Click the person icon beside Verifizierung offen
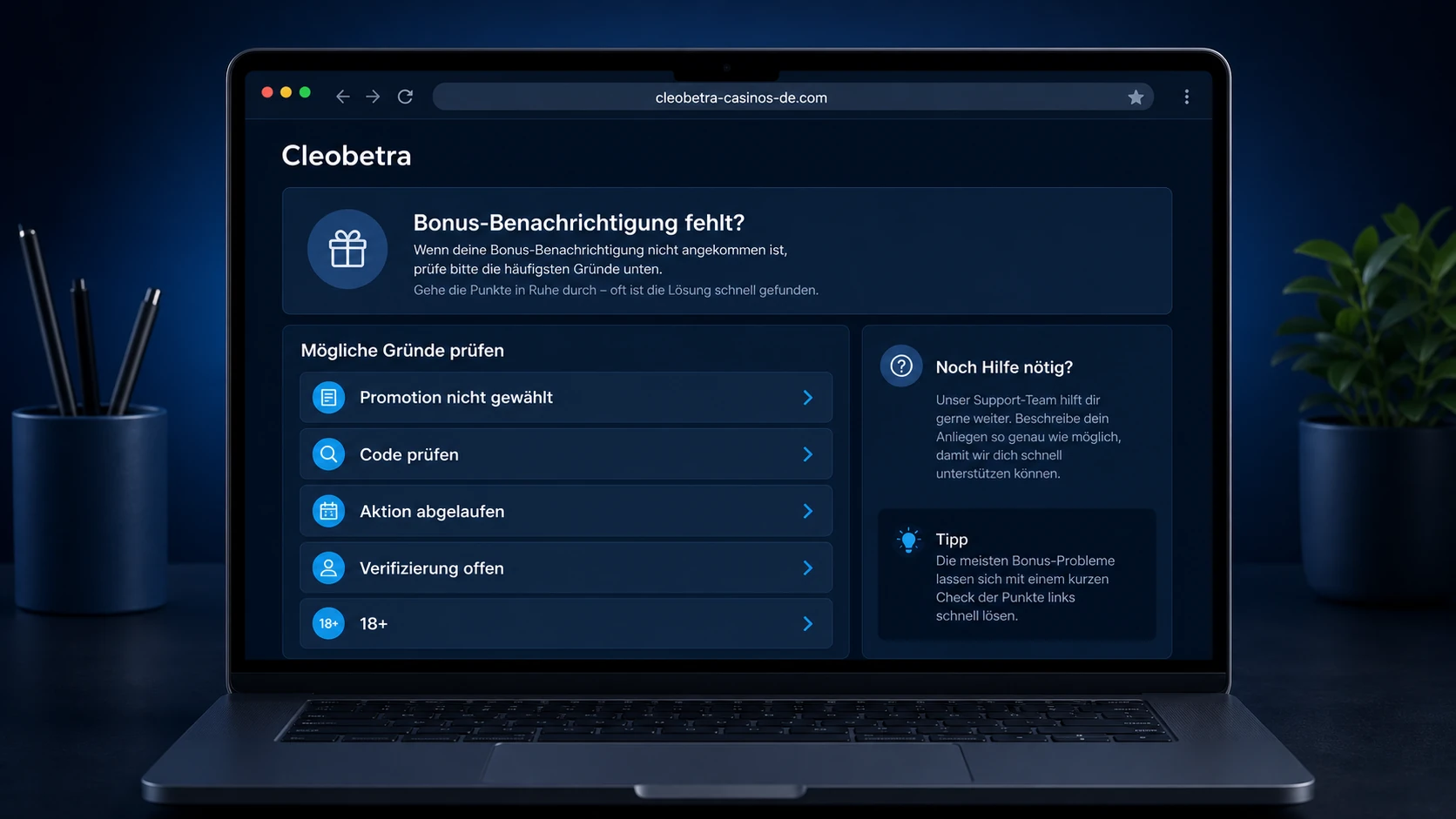Screen dimensions: 1456x819 (x=328, y=568)
